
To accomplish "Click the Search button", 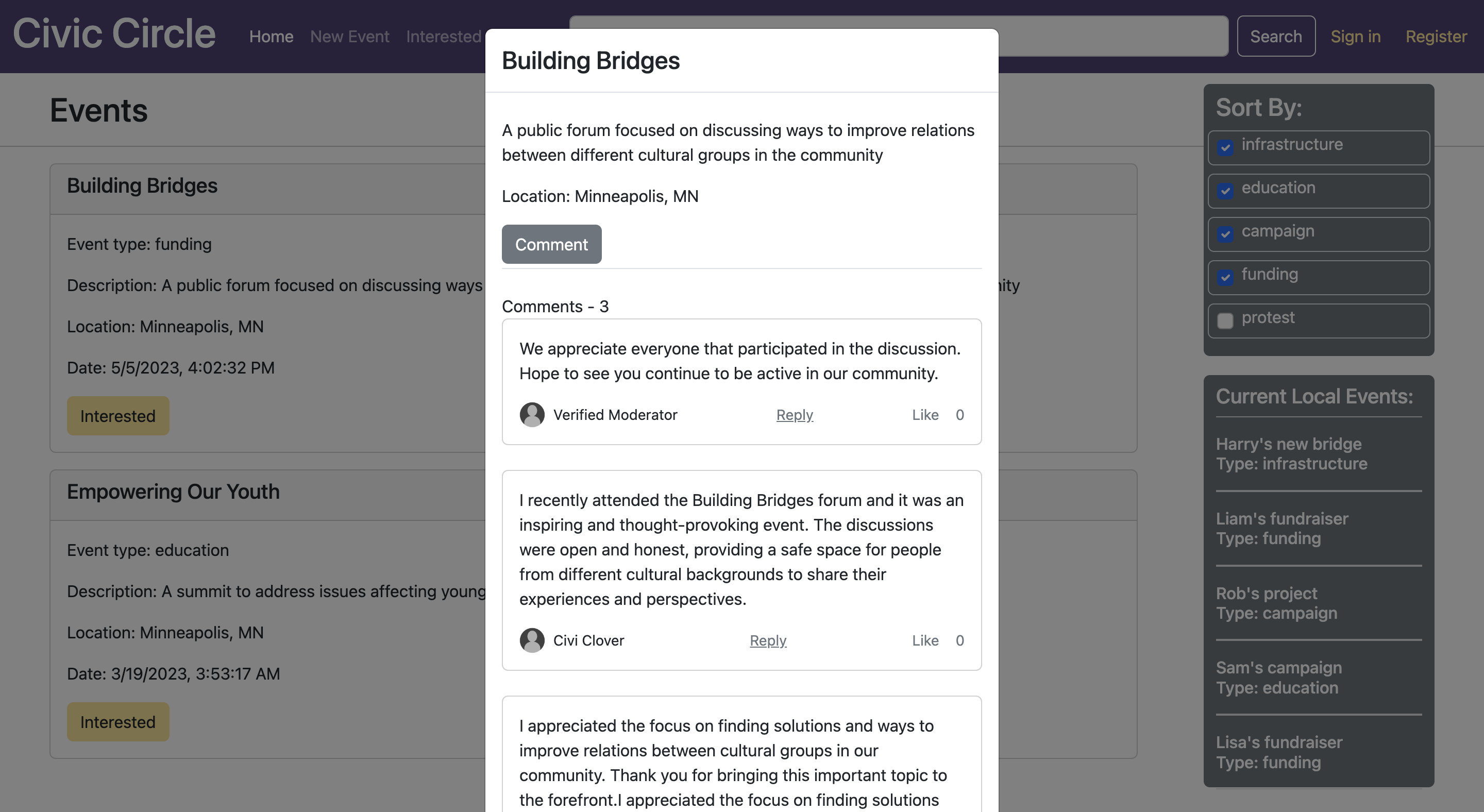I will click(1275, 36).
